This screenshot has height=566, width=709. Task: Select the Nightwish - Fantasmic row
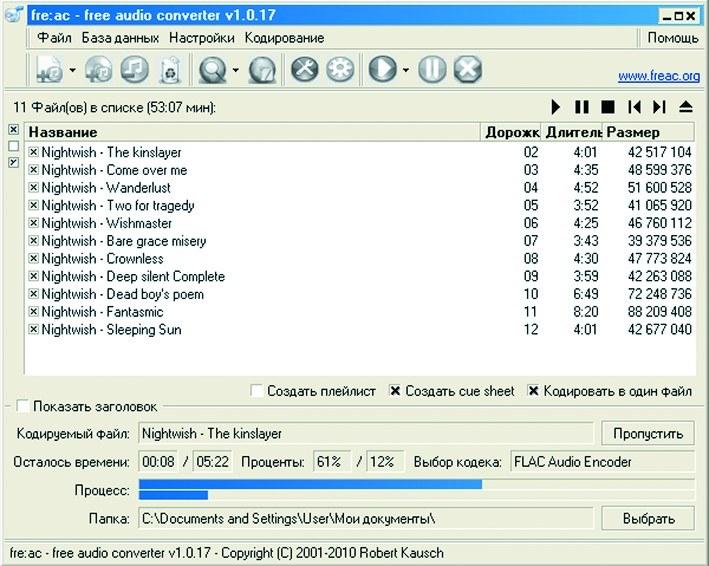[x=360, y=312]
